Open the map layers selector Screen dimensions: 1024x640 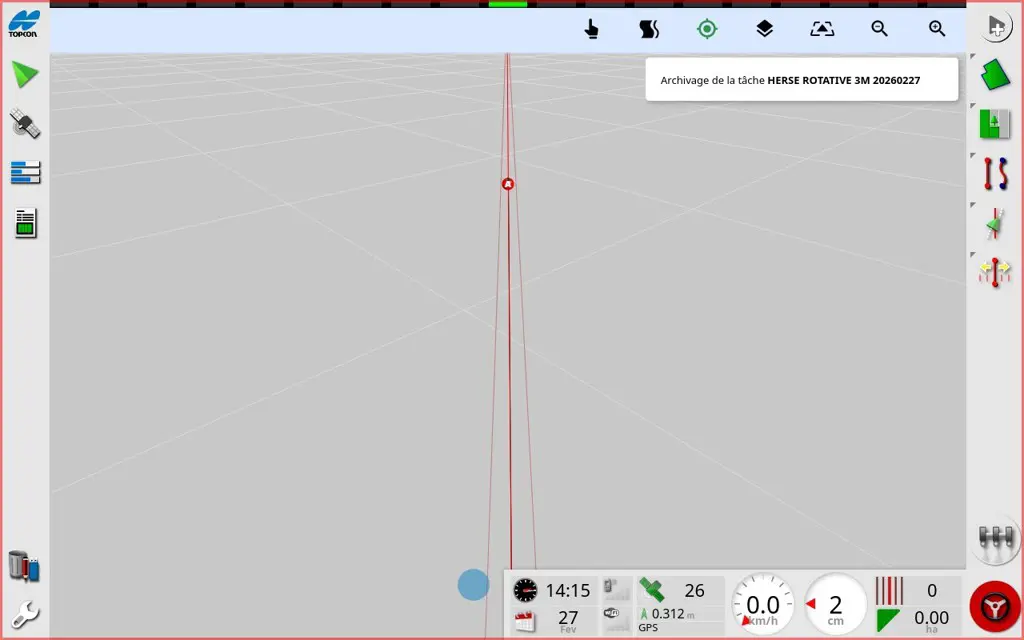point(764,29)
